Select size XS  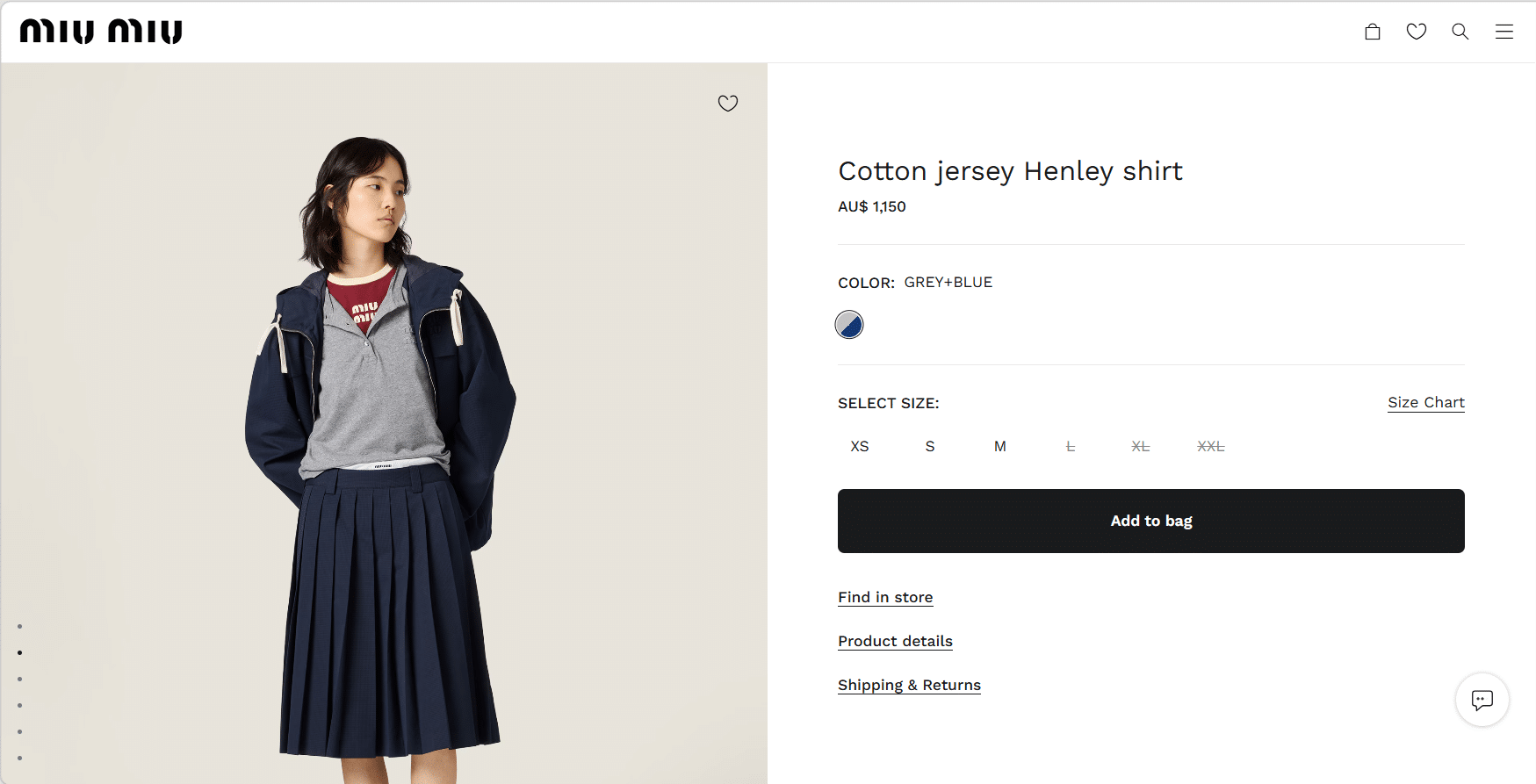860,446
